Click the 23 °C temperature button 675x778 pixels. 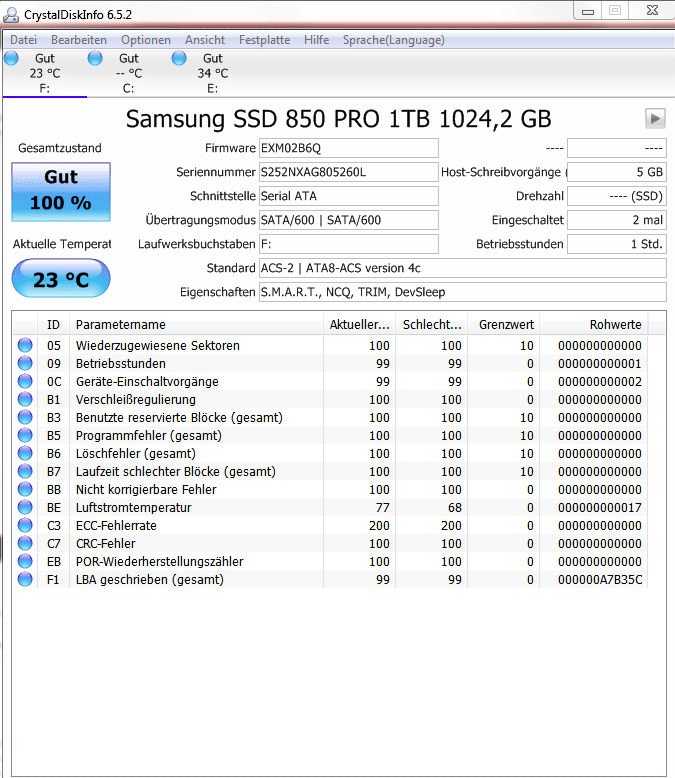61,278
